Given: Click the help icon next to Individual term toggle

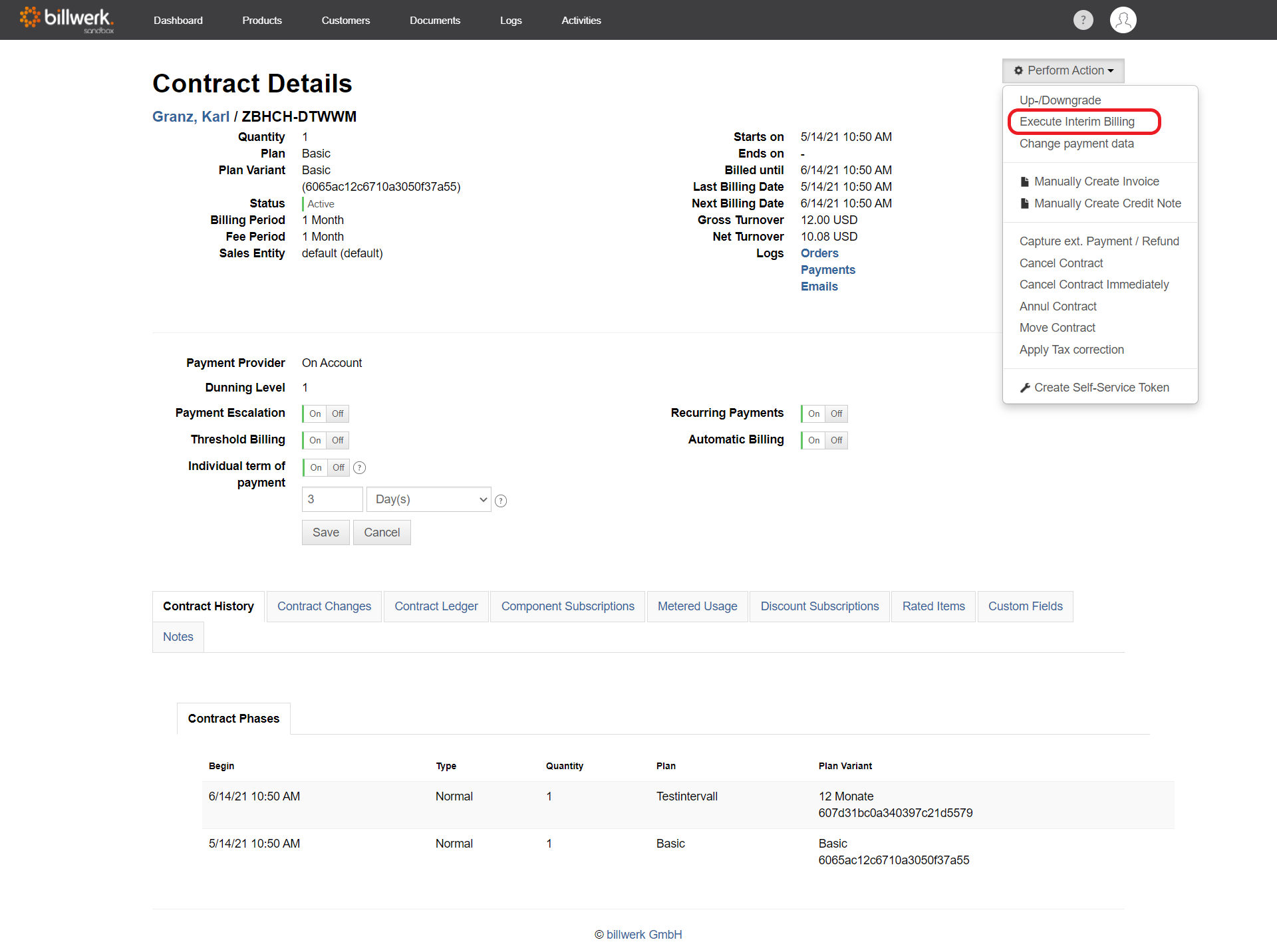Looking at the screenshot, I should 359,467.
